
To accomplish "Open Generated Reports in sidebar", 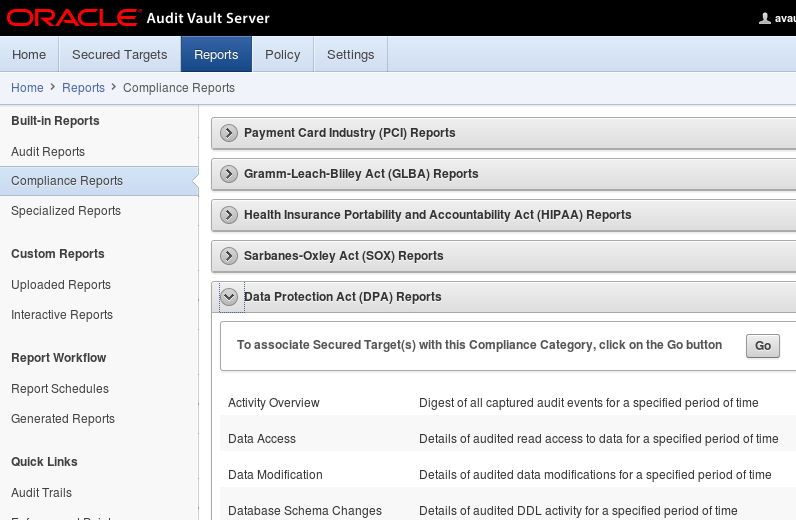I will click(x=63, y=419).
